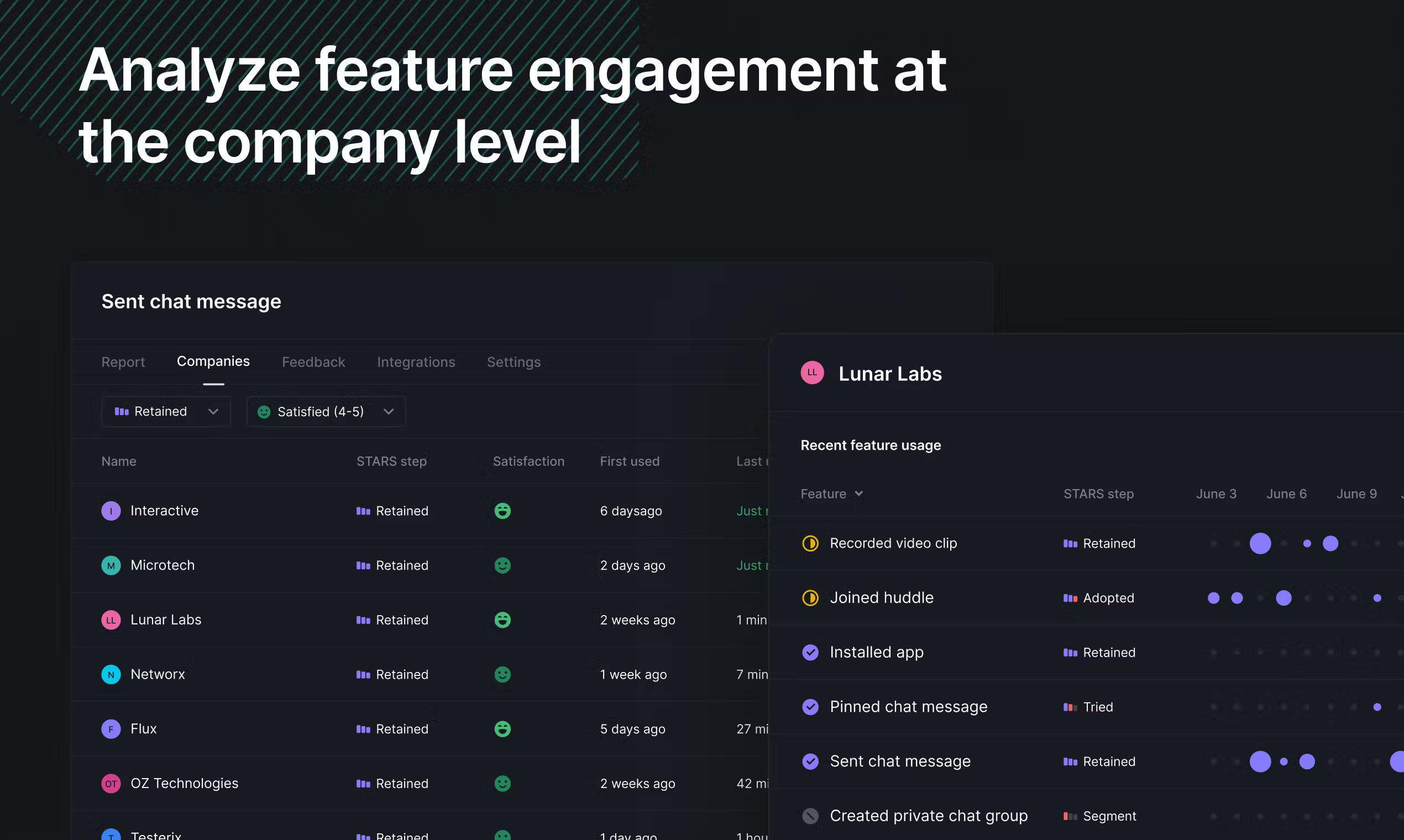Click the Created private chat group status icon
The width and height of the screenshot is (1404, 840).
[x=810, y=816]
